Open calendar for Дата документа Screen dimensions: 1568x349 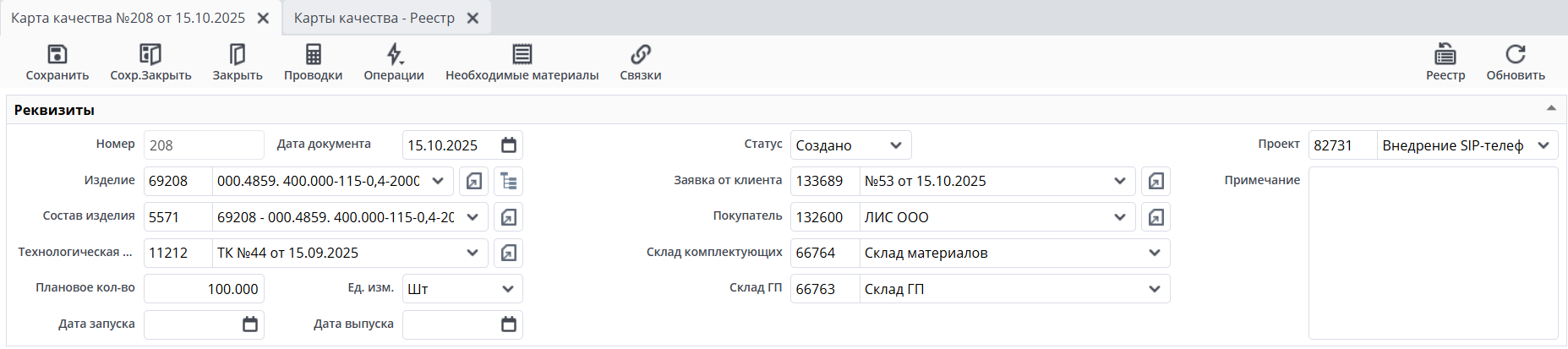[509, 145]
